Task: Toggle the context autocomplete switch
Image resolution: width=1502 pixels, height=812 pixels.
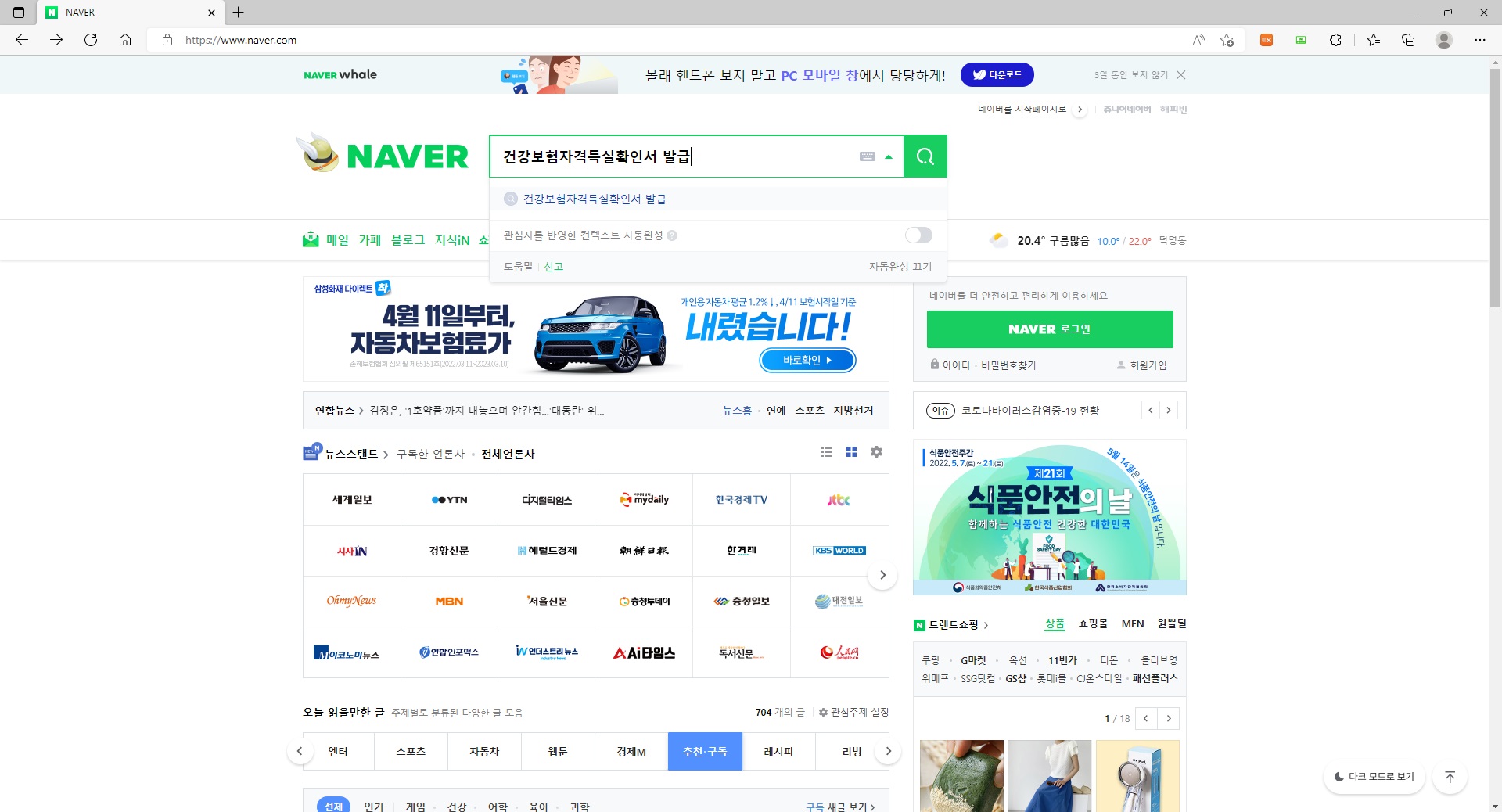Action: tap(918, 235)
